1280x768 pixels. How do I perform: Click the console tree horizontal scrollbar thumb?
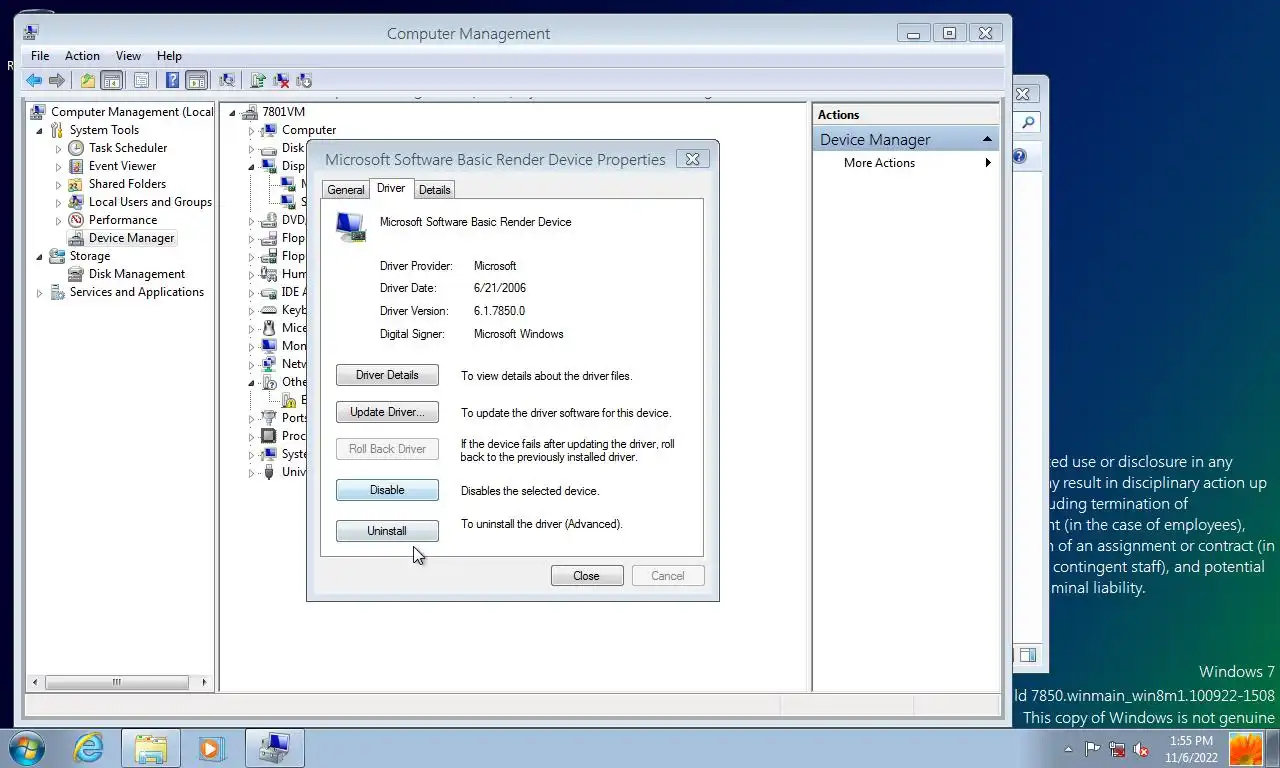tap(117, 682)
